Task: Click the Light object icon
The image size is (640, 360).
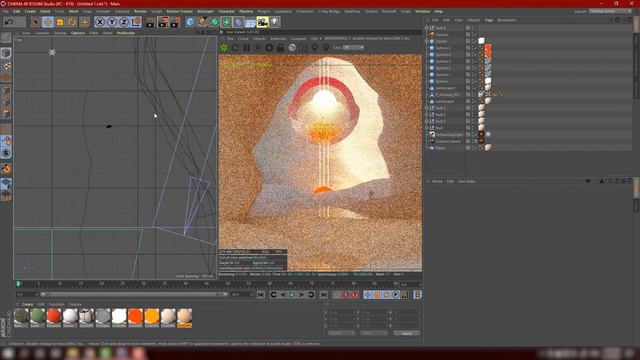Action: tap(275, 22)
